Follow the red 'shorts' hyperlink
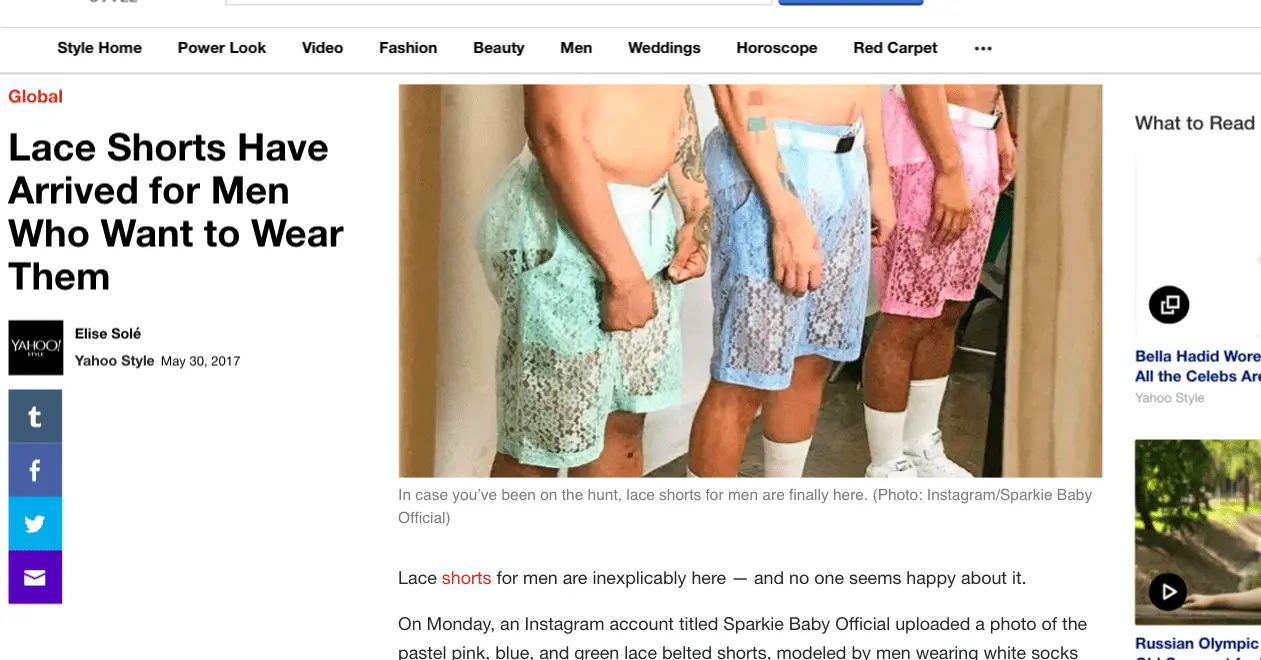Screen dimensions: 1261x660 click(466, 578)
